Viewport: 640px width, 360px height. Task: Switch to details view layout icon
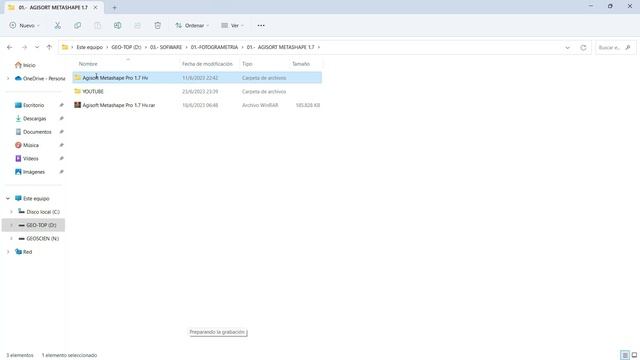625,355
